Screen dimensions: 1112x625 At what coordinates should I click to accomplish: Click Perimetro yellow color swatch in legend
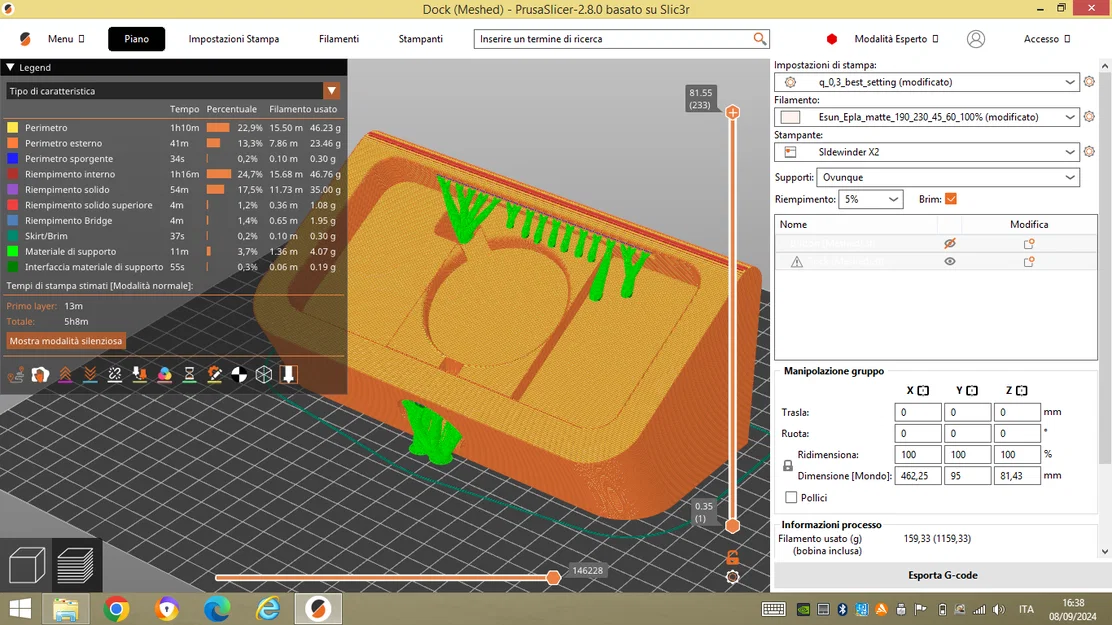point(12,128)
